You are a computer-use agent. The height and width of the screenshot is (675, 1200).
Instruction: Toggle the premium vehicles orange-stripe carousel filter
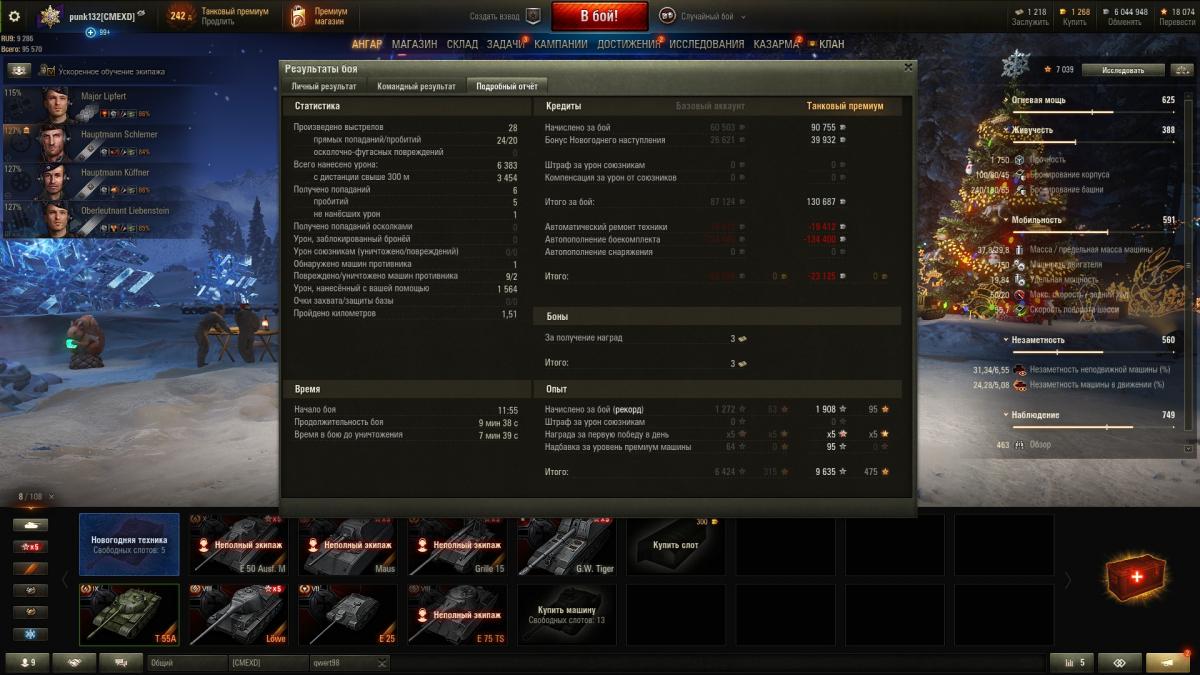coord(30,569)
